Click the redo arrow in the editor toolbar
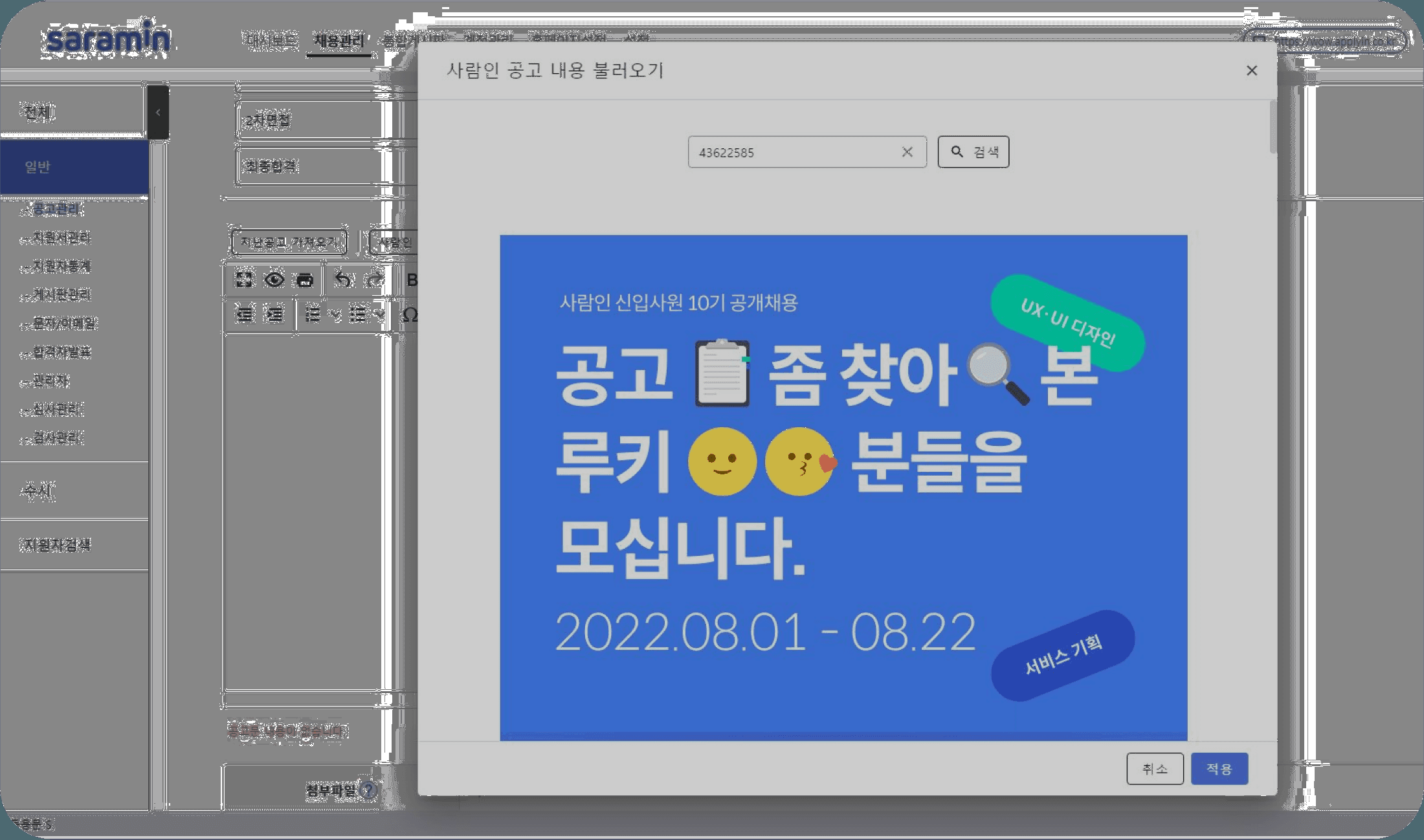The width and height of the screenshot is (1424, 840). coord(373,280)
